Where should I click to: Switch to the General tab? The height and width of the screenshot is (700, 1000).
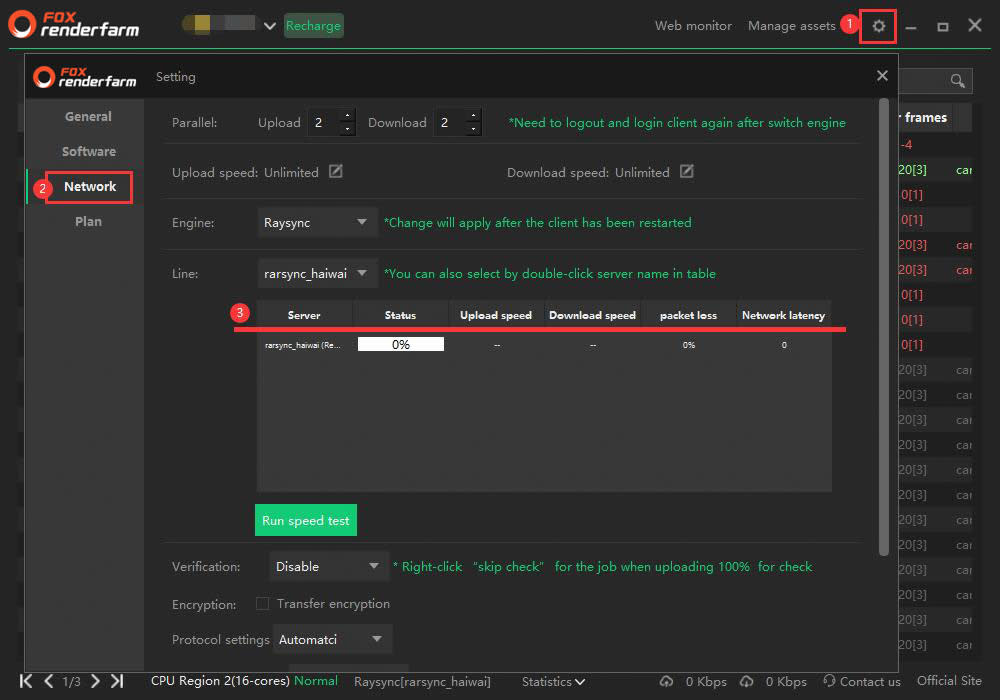click(x=88, y=117)
